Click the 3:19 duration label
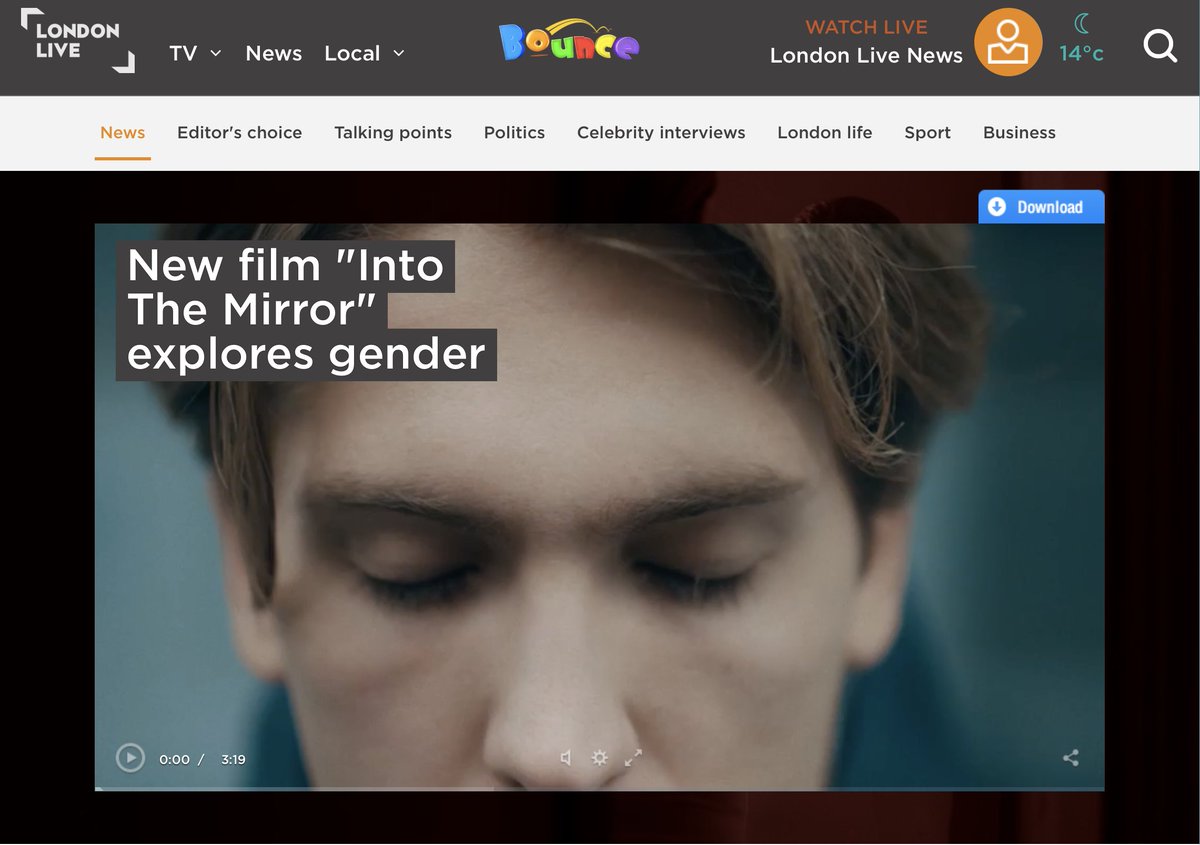1200x845 pixels. click(x=233, y=759)
